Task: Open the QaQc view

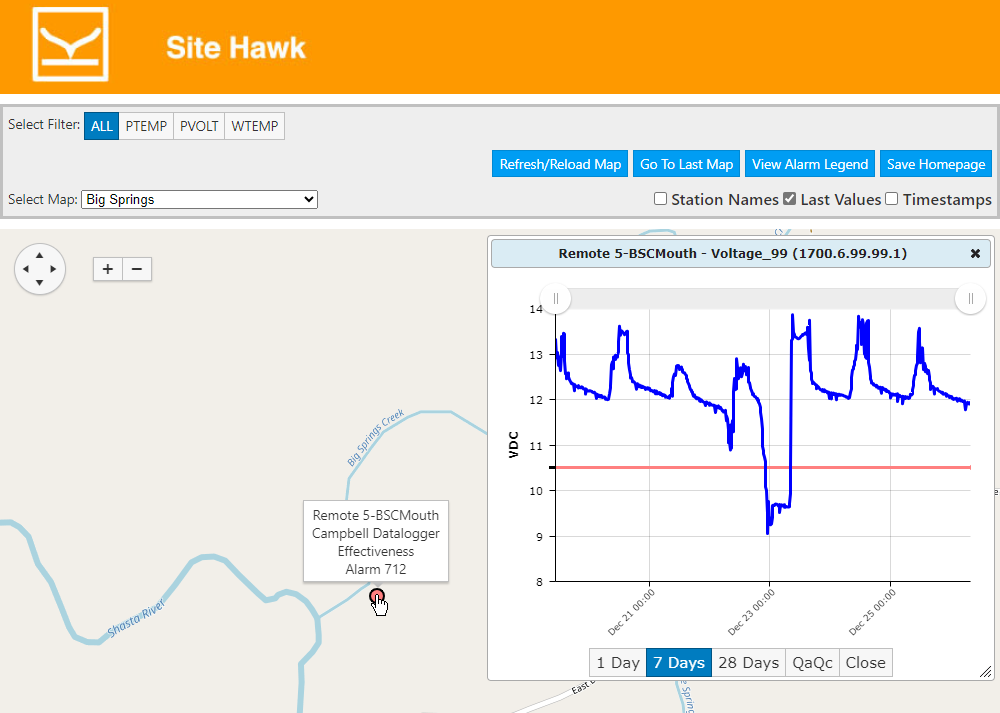Action: [x=812, y=663]
